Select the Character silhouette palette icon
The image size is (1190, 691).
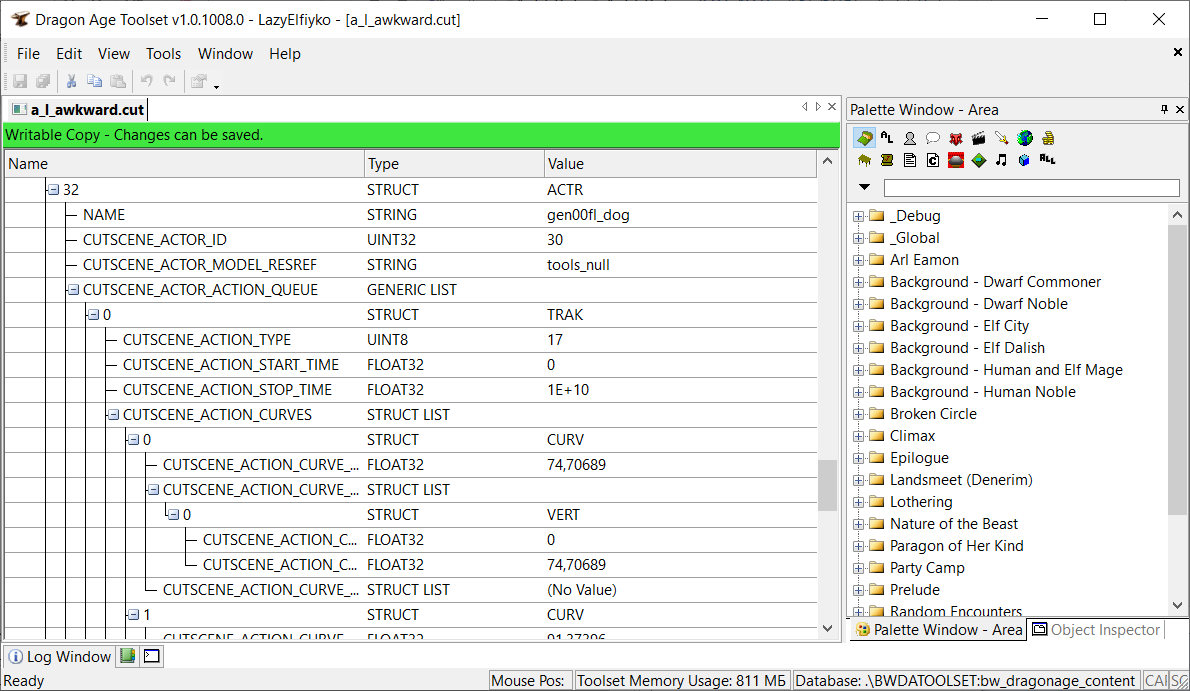910,138
